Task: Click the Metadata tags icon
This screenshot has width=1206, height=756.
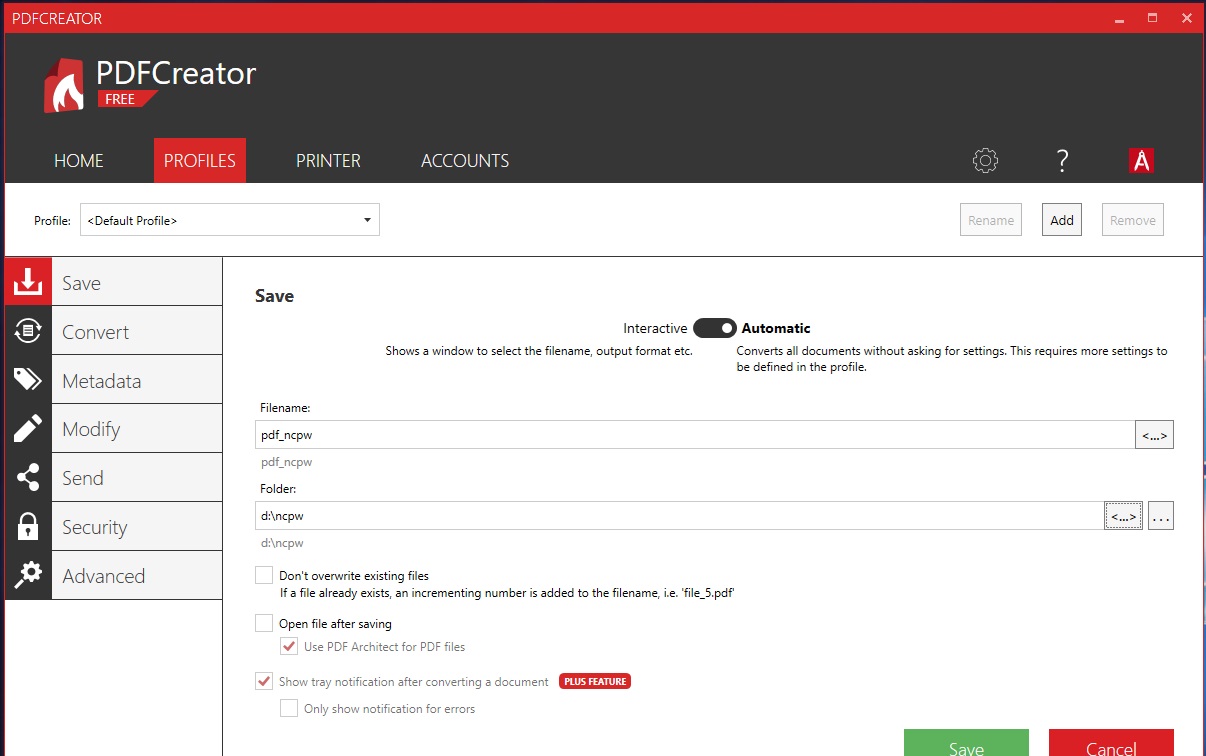Action: pyautogui.click(x=28, y=380)
